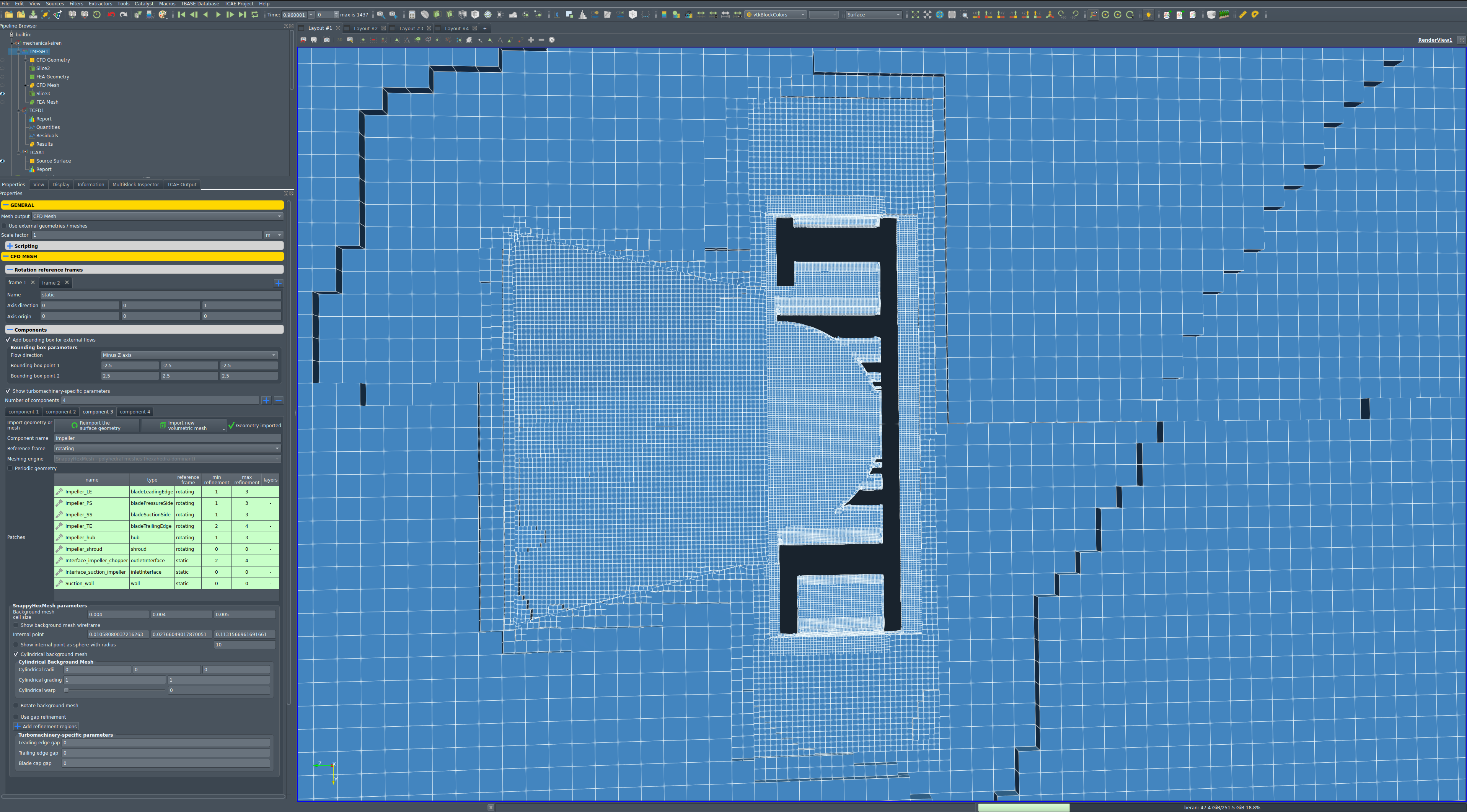
Task: Click the Time value input field
Action: click(294, 15)
